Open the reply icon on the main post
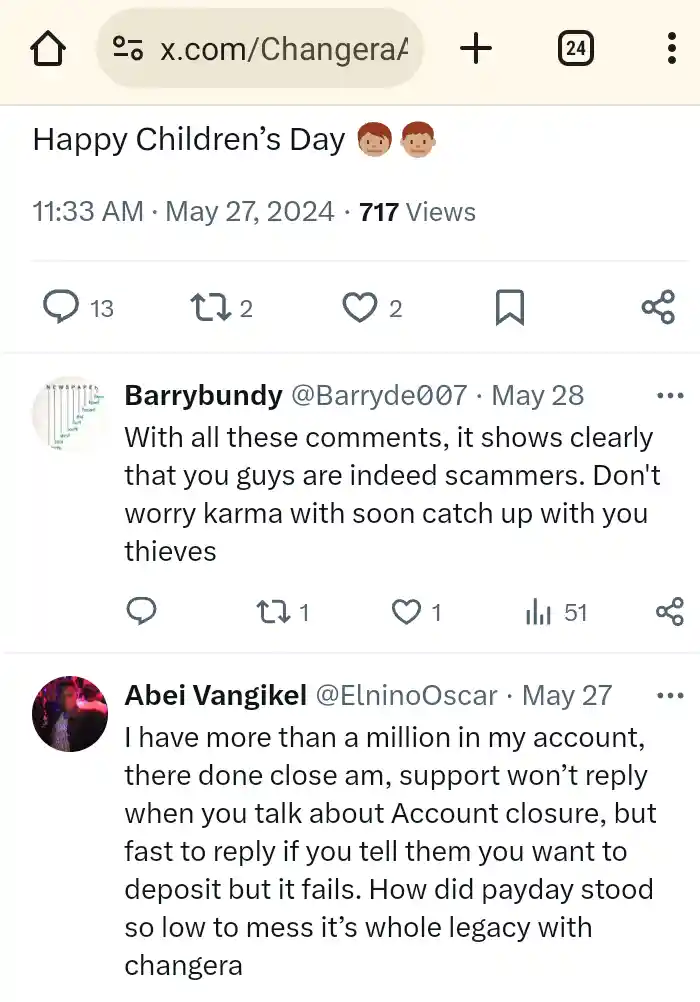 [60, 307]
